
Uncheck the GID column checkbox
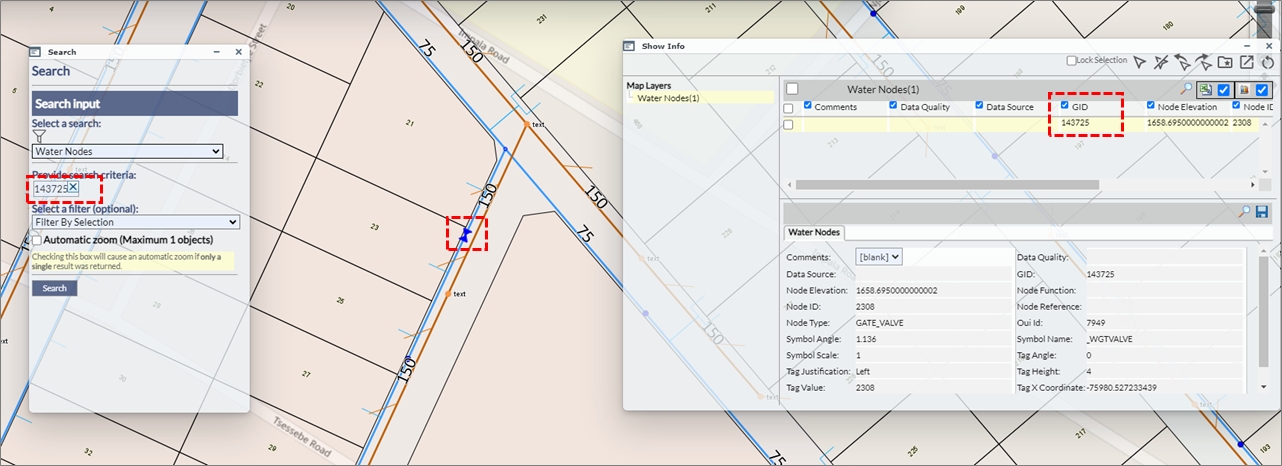(x=1065, y=106)
